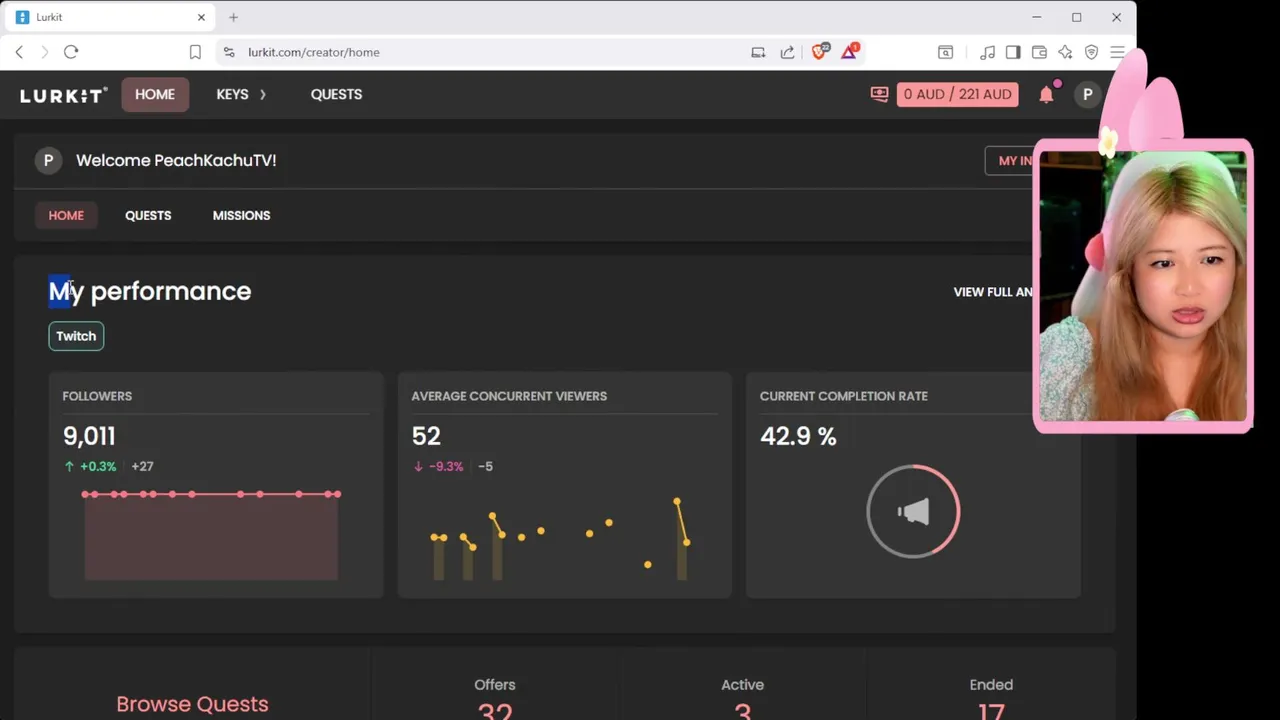Click the install app icon in address bar
Screen dimensions: 1280x720
(758, 52)
